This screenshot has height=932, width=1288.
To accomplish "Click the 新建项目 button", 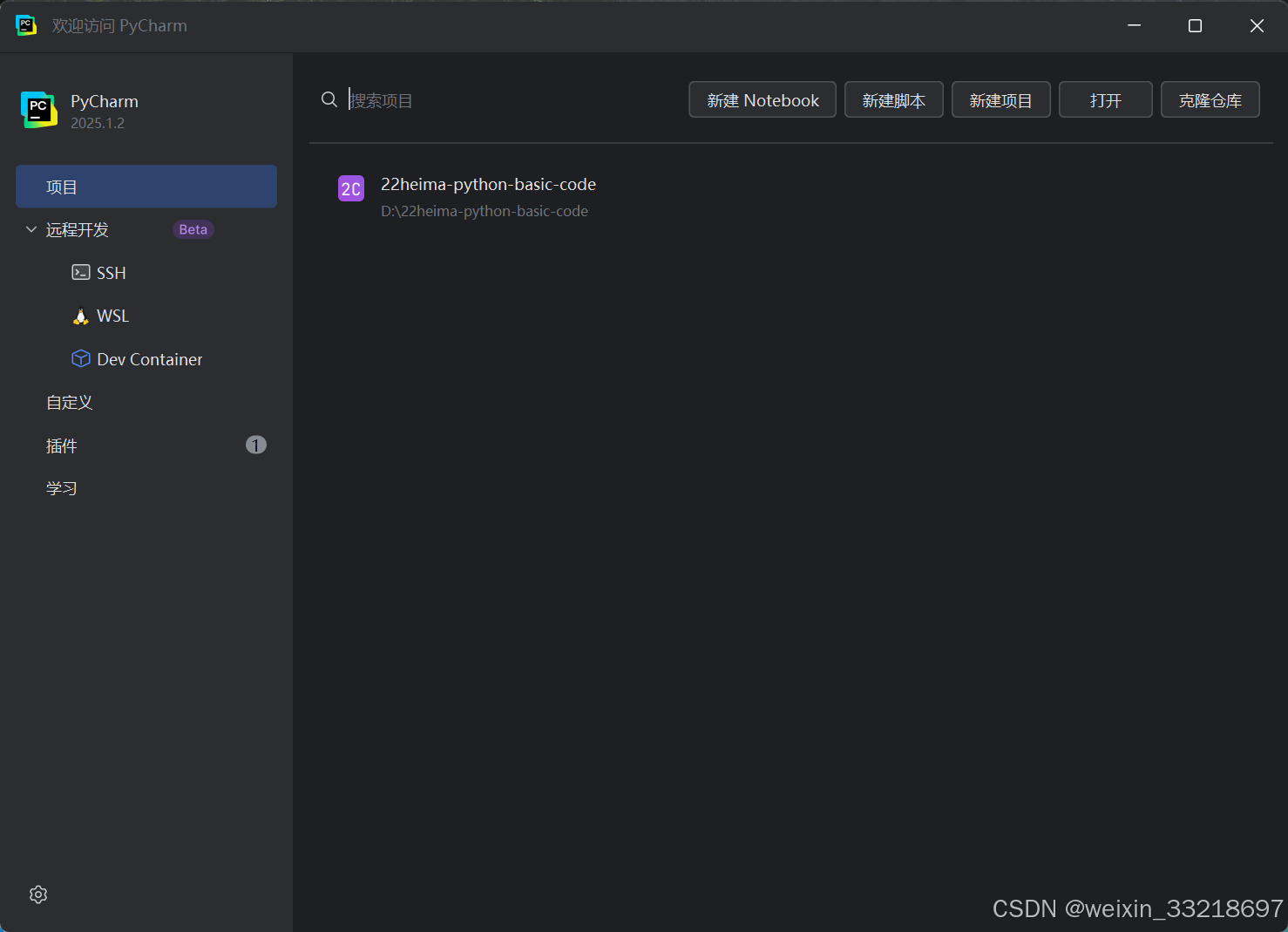I will 1001,99.
